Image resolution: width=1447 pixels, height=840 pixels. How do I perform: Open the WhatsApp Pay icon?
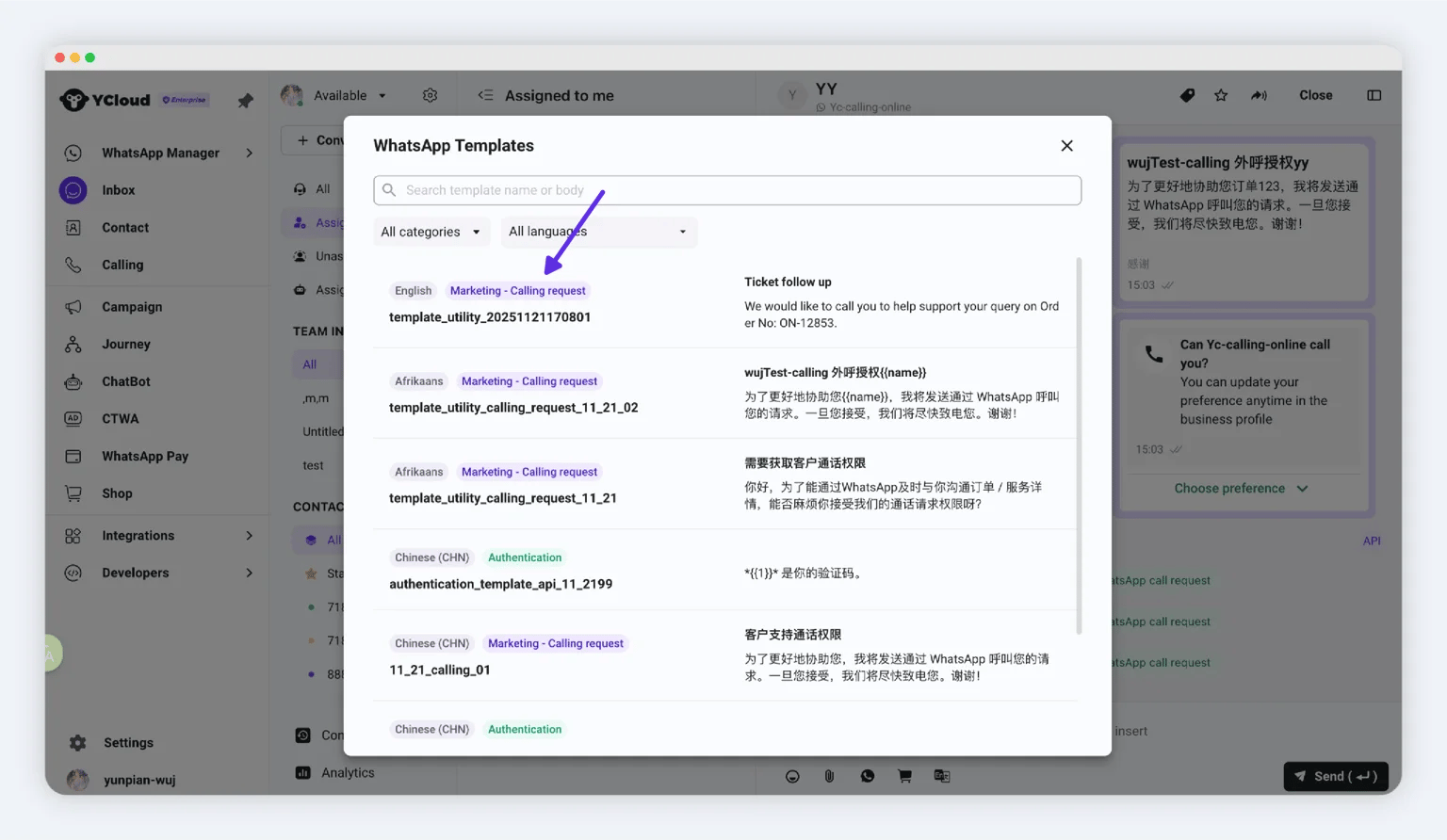[73, 457]
